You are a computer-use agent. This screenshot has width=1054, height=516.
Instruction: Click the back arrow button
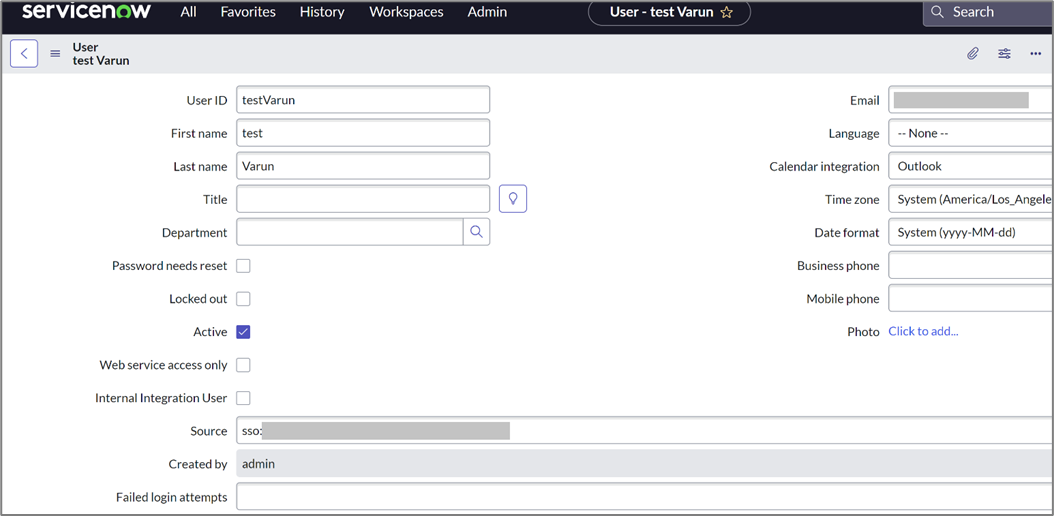point(24,54)
